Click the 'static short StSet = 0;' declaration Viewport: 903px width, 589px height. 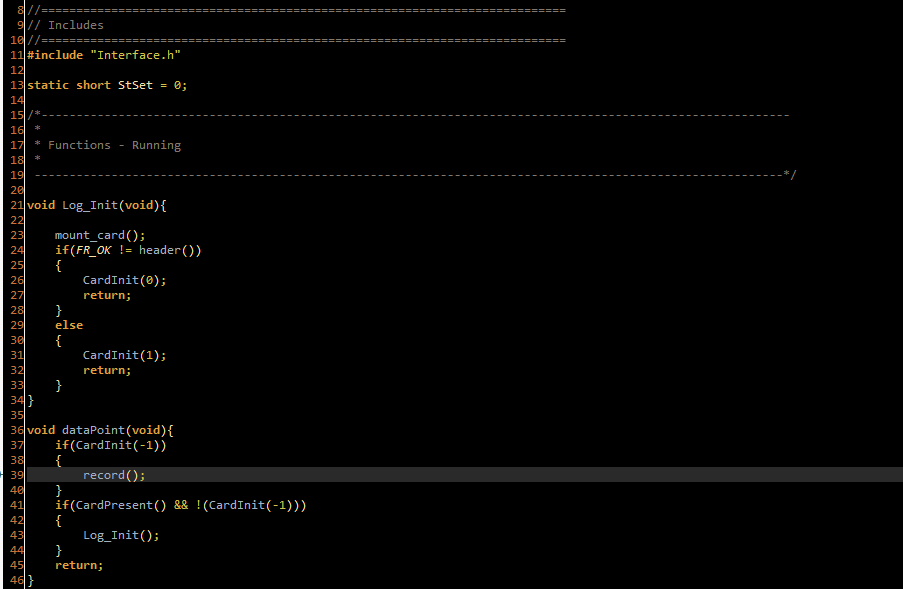coord(107,85)
